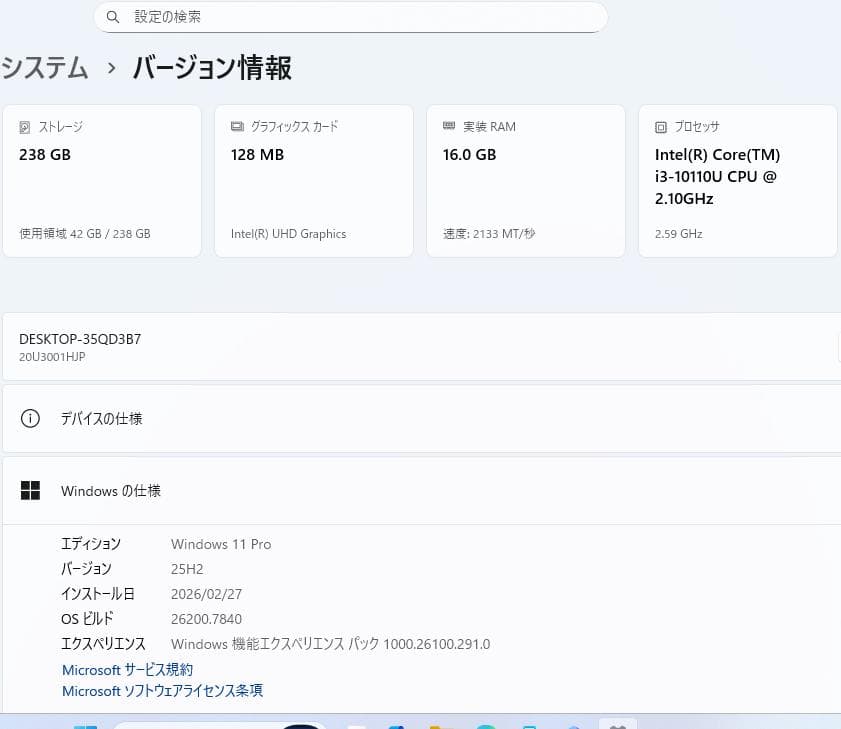Select the OS build 26200.7840
841x729 pixels.
(x=206, y=619)
